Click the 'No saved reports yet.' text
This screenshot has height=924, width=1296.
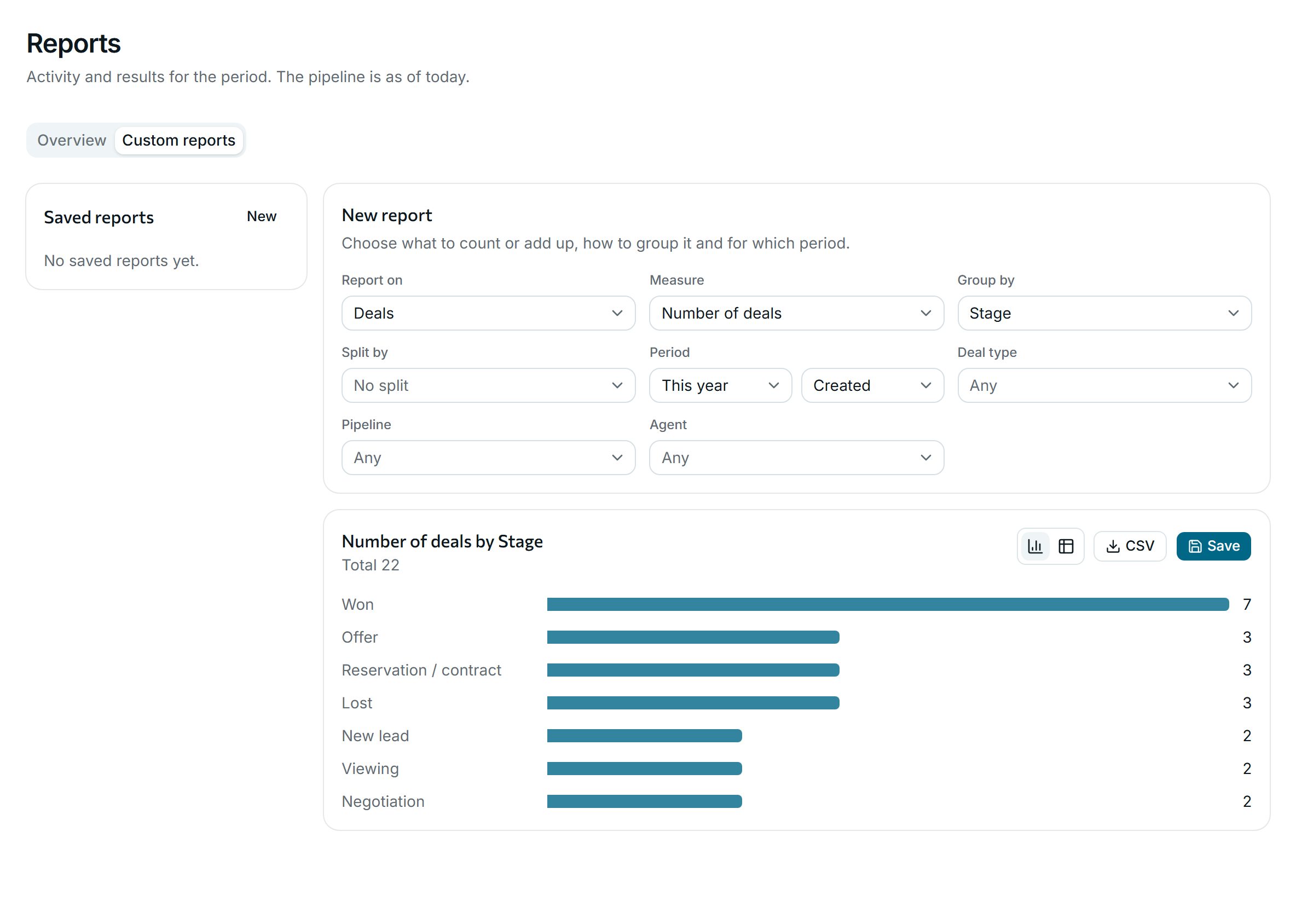click(121, 261)
